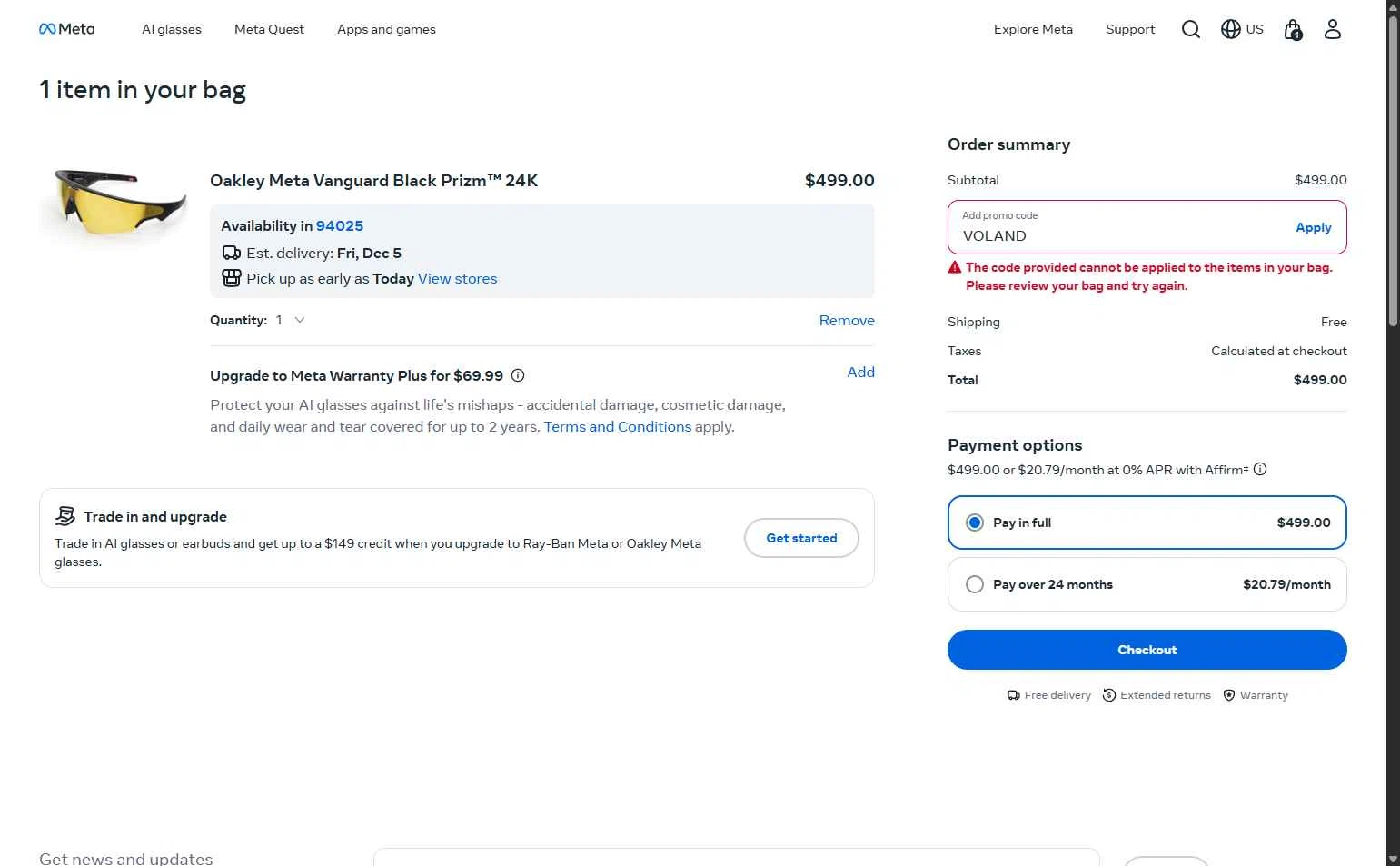
Task: Select the Pay over 24 months option
Action: [x=975, y=584]
